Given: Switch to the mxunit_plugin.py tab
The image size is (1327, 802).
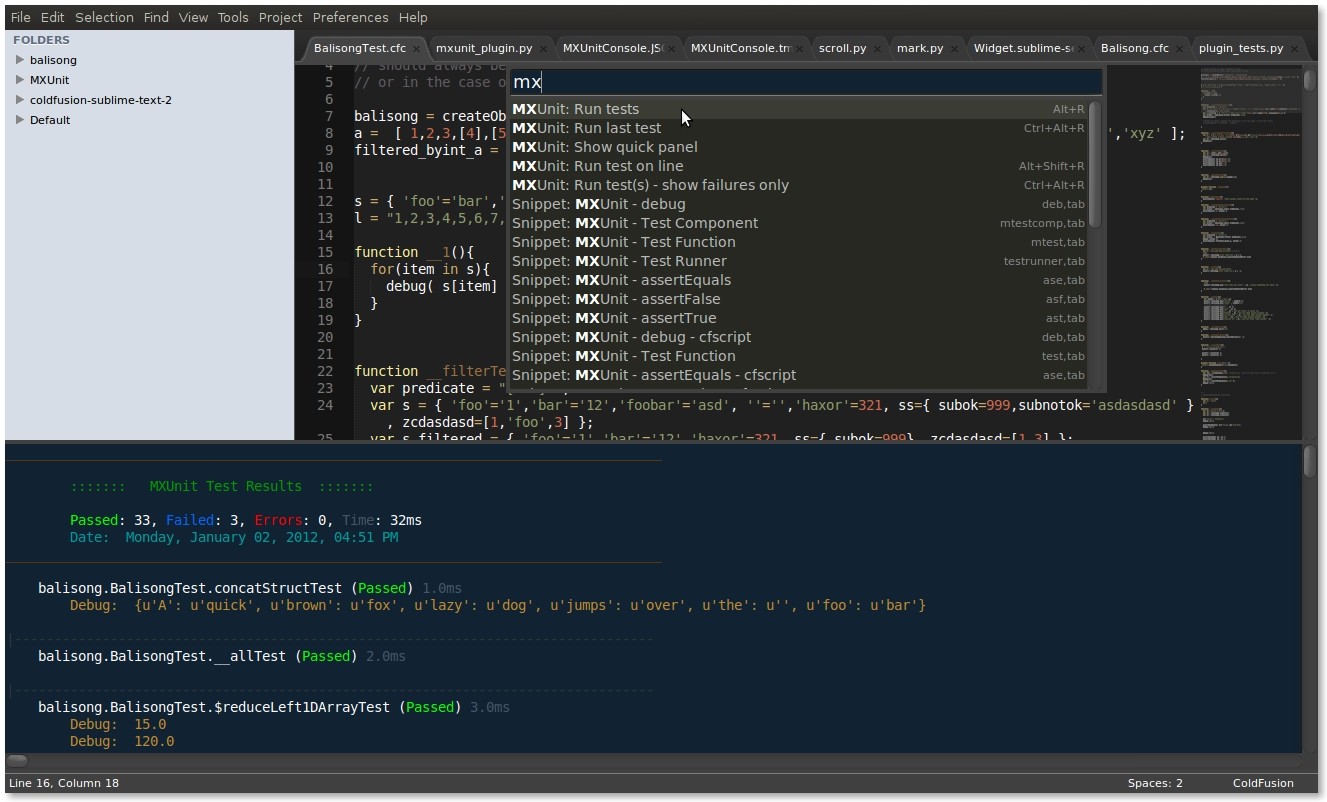Looking at the screenshot, I should click(485, 47).
